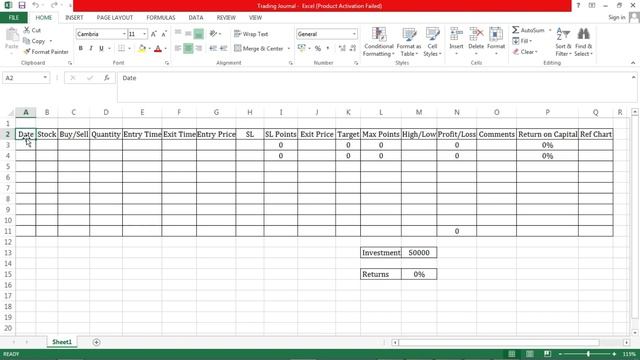Click the horizontal scrollbar
This screenshot has width=640, height=360.
point(499,342)
